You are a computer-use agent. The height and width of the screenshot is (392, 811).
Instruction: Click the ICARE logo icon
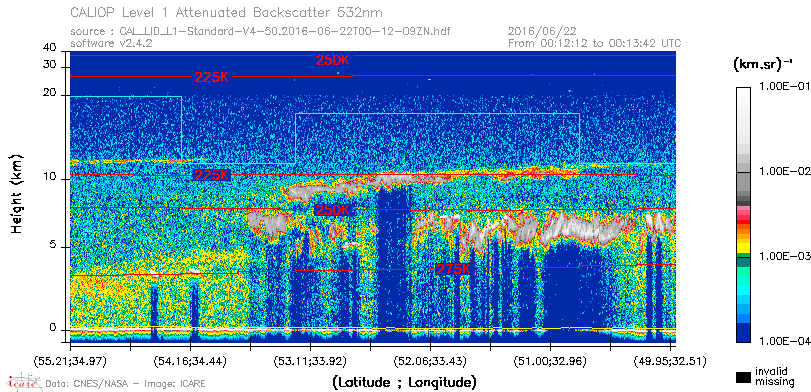[x=22, y=382]
